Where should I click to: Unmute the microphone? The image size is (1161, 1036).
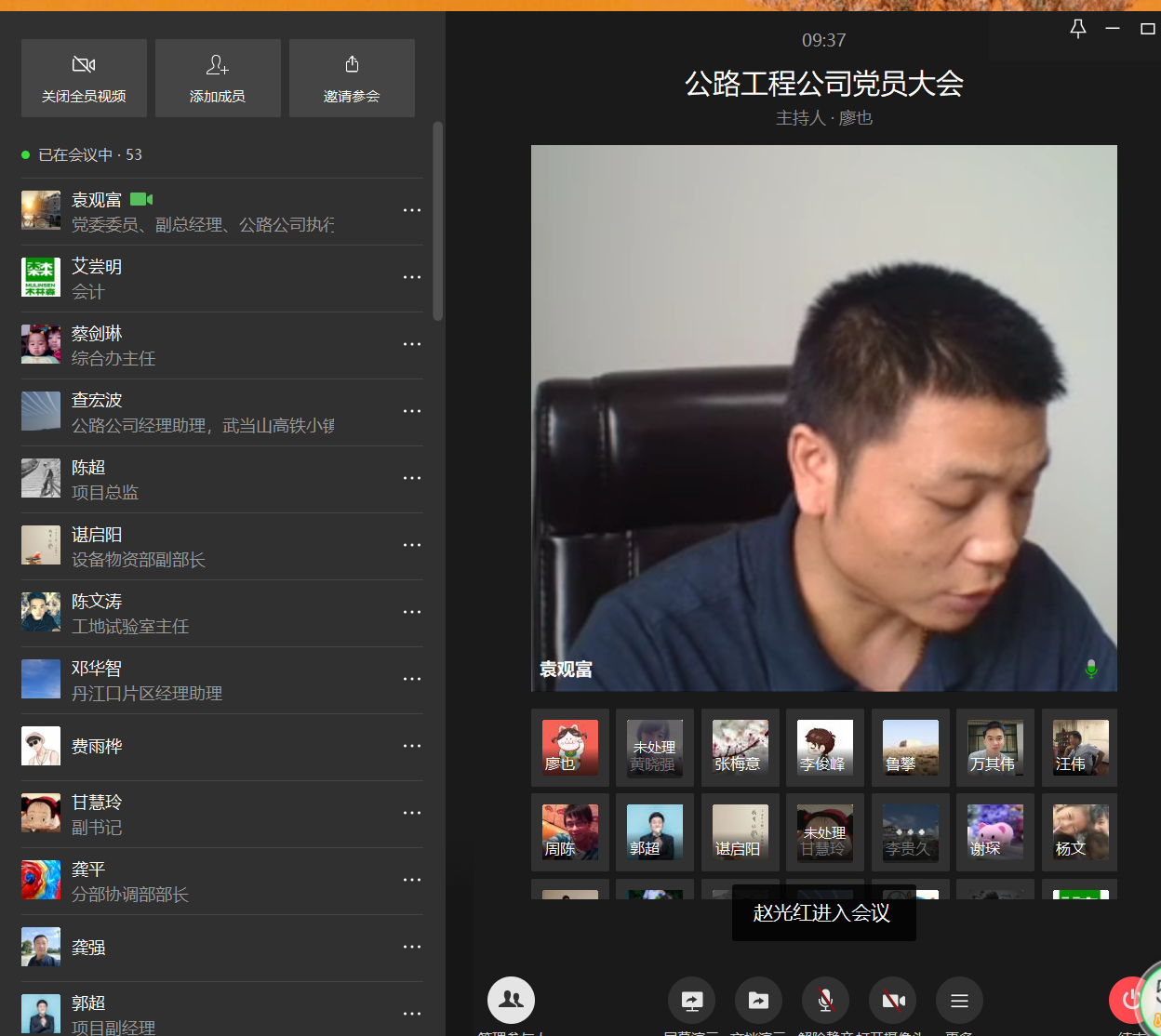point(825,1001)
